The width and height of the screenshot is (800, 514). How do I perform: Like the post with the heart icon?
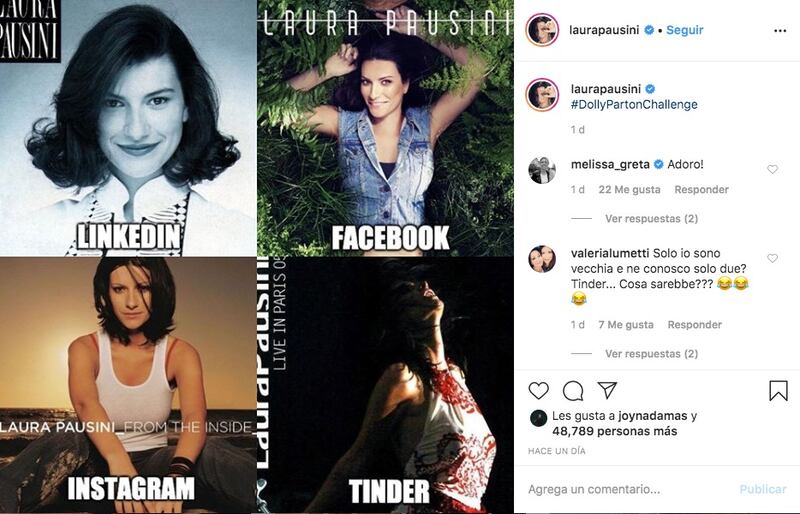coord(538,391)
